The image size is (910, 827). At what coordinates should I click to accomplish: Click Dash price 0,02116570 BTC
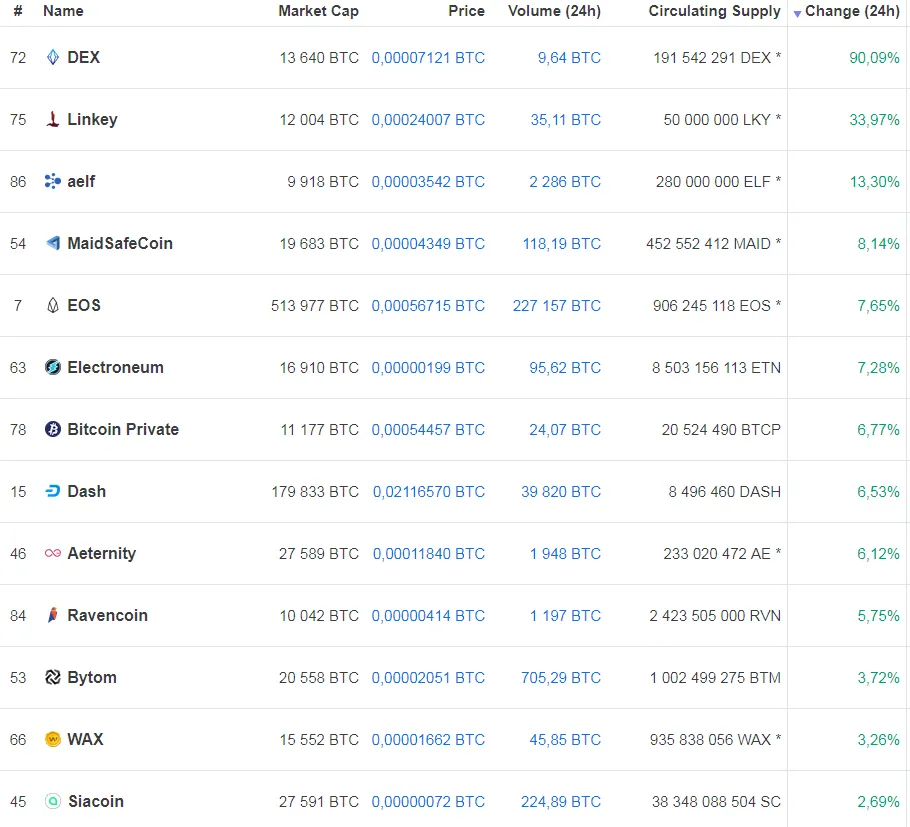coord(429,492)
